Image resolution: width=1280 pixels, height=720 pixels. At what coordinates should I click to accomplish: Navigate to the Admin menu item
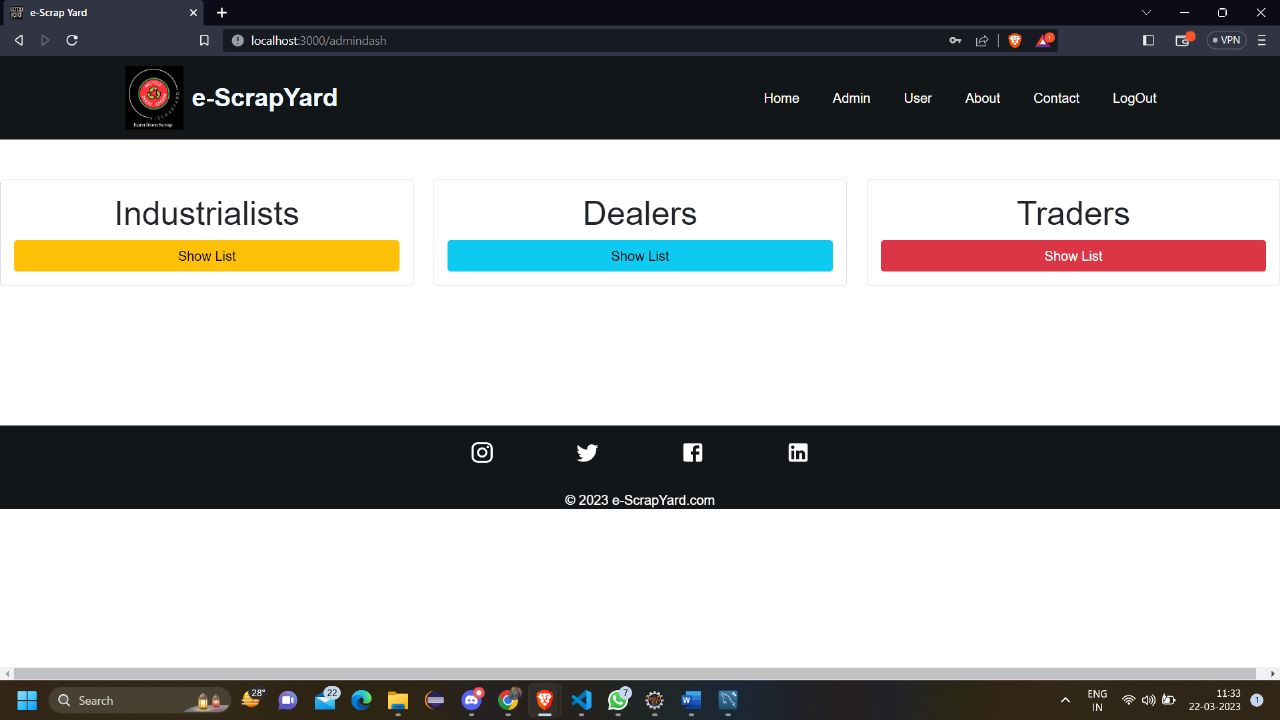[851, 98]
